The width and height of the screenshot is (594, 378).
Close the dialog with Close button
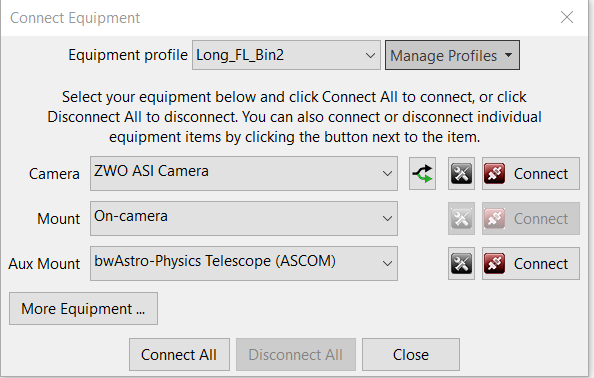[x=411, y=355]
